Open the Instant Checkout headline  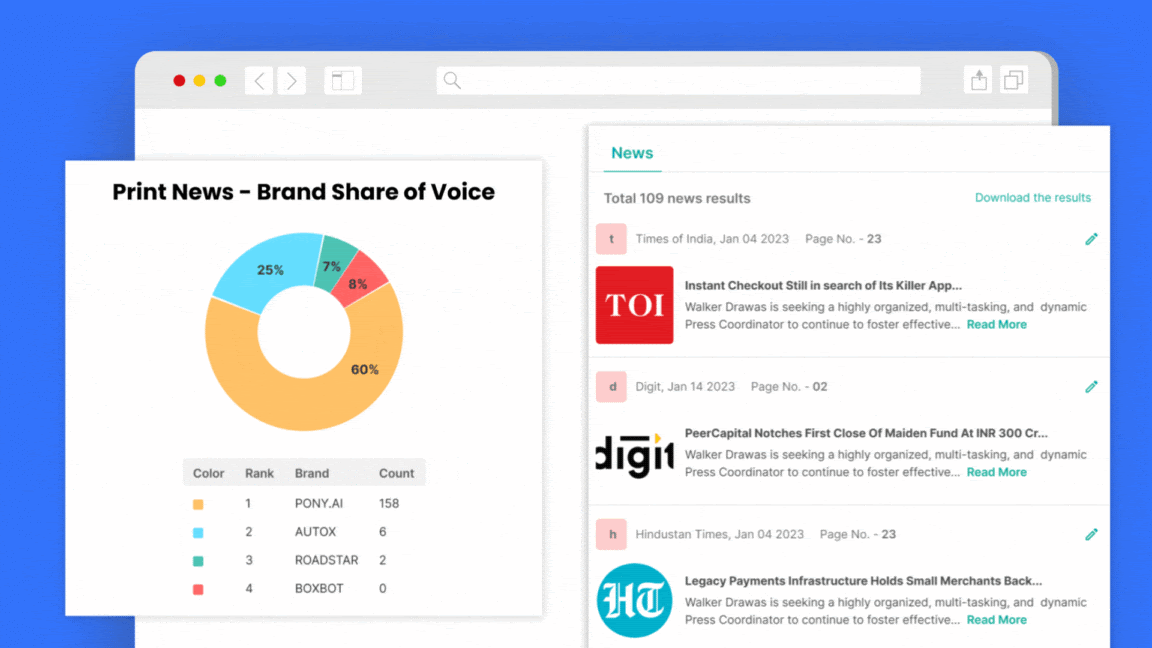click(x=823, y=286)
